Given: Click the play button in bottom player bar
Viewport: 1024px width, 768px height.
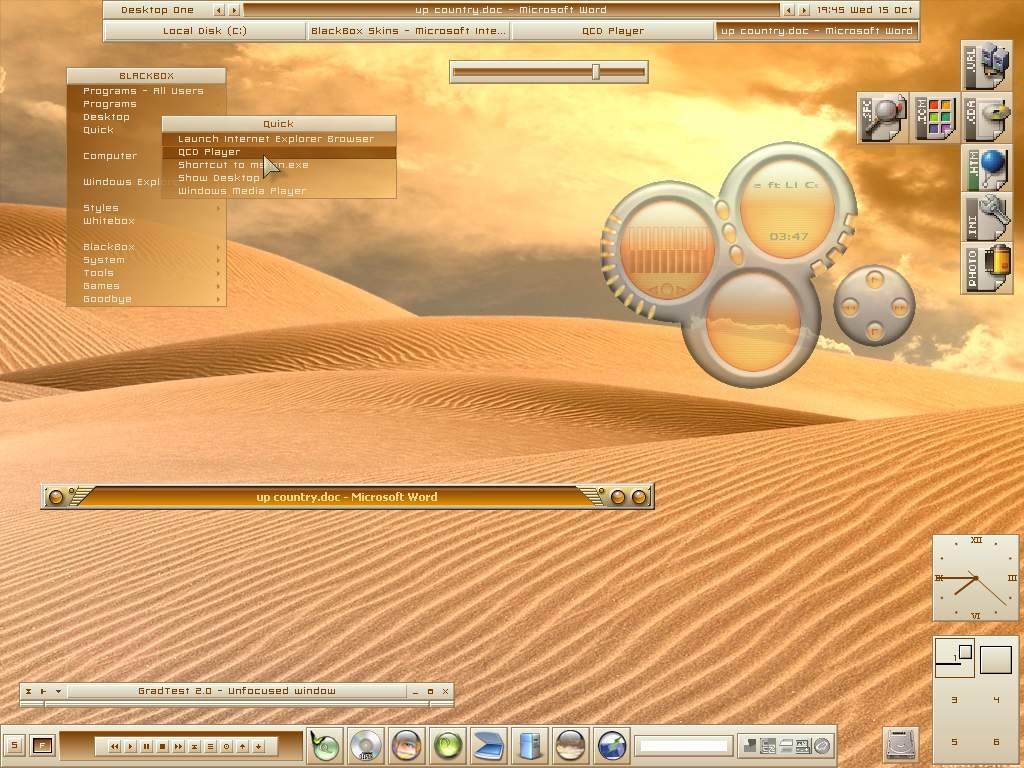Looking at the screenshot, I should 131,746.
